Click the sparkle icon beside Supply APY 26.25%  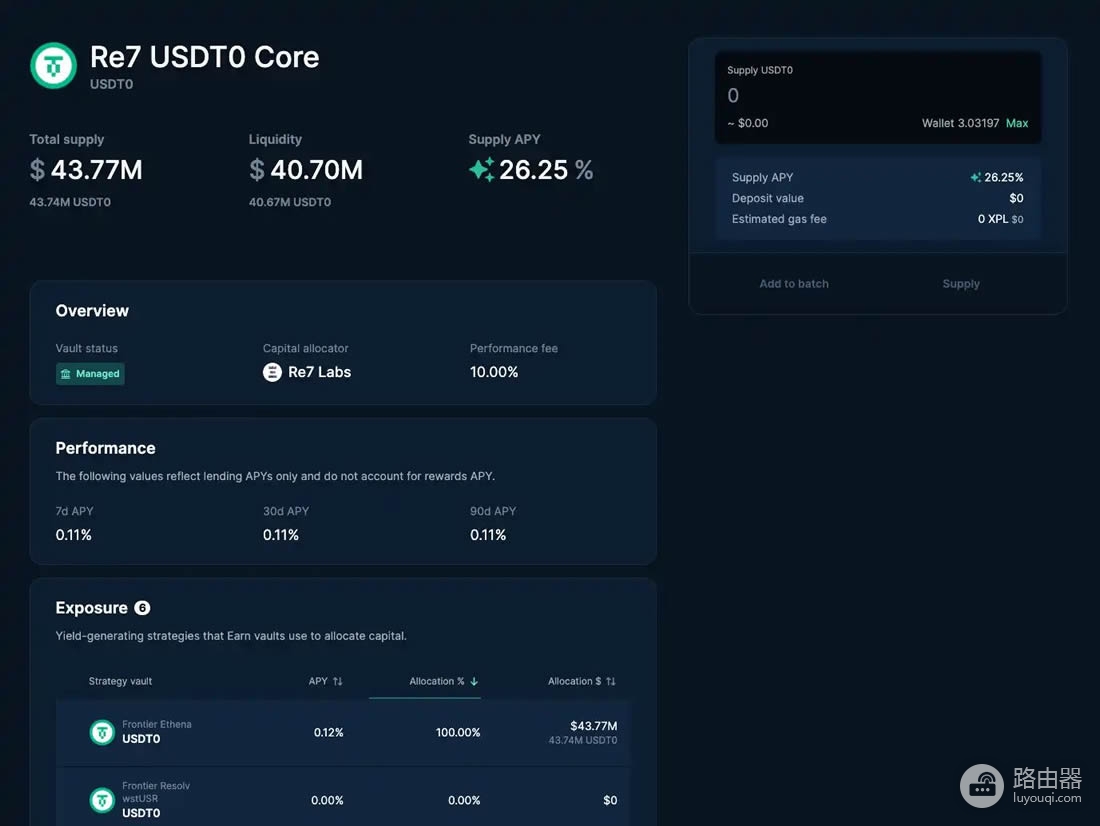pos(481,170)
